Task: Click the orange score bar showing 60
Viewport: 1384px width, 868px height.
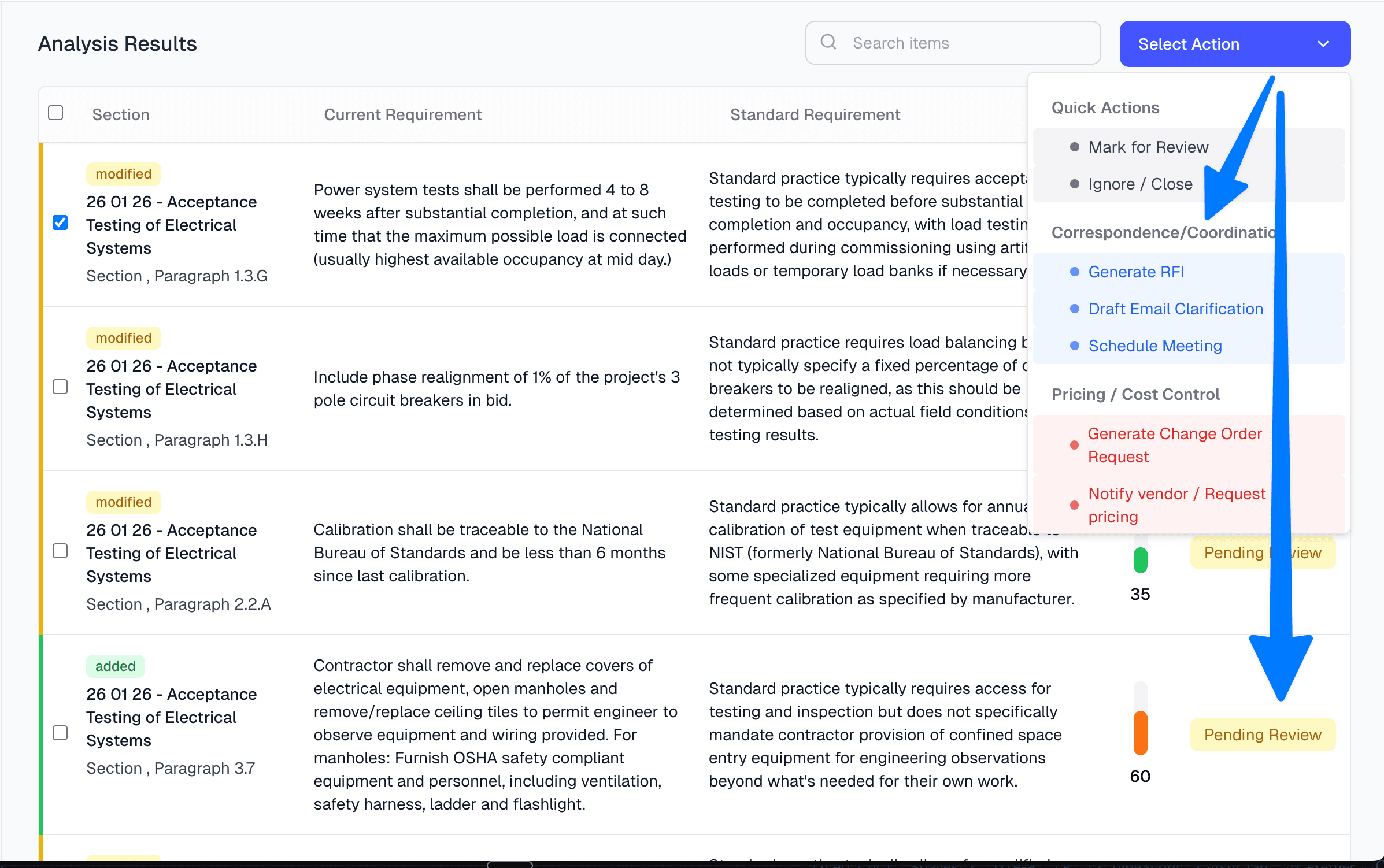Action: pyautogui.click(x=1140, y=732)
